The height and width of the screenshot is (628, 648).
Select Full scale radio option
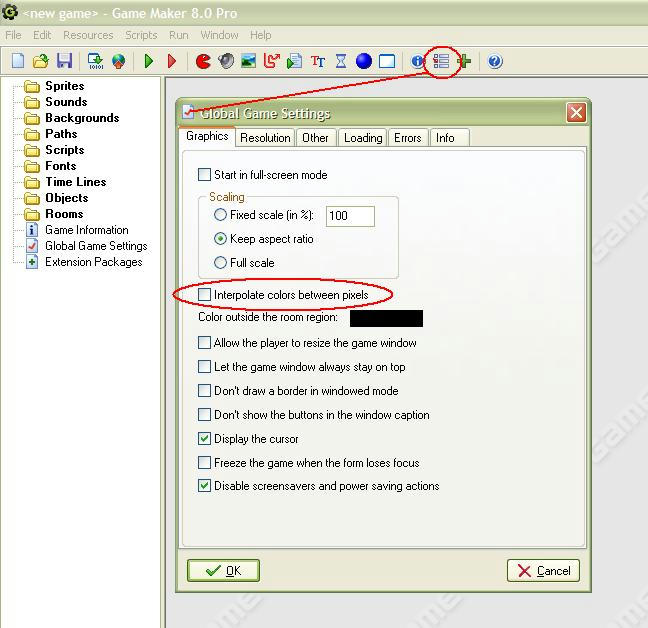click(x=220, y=263)
